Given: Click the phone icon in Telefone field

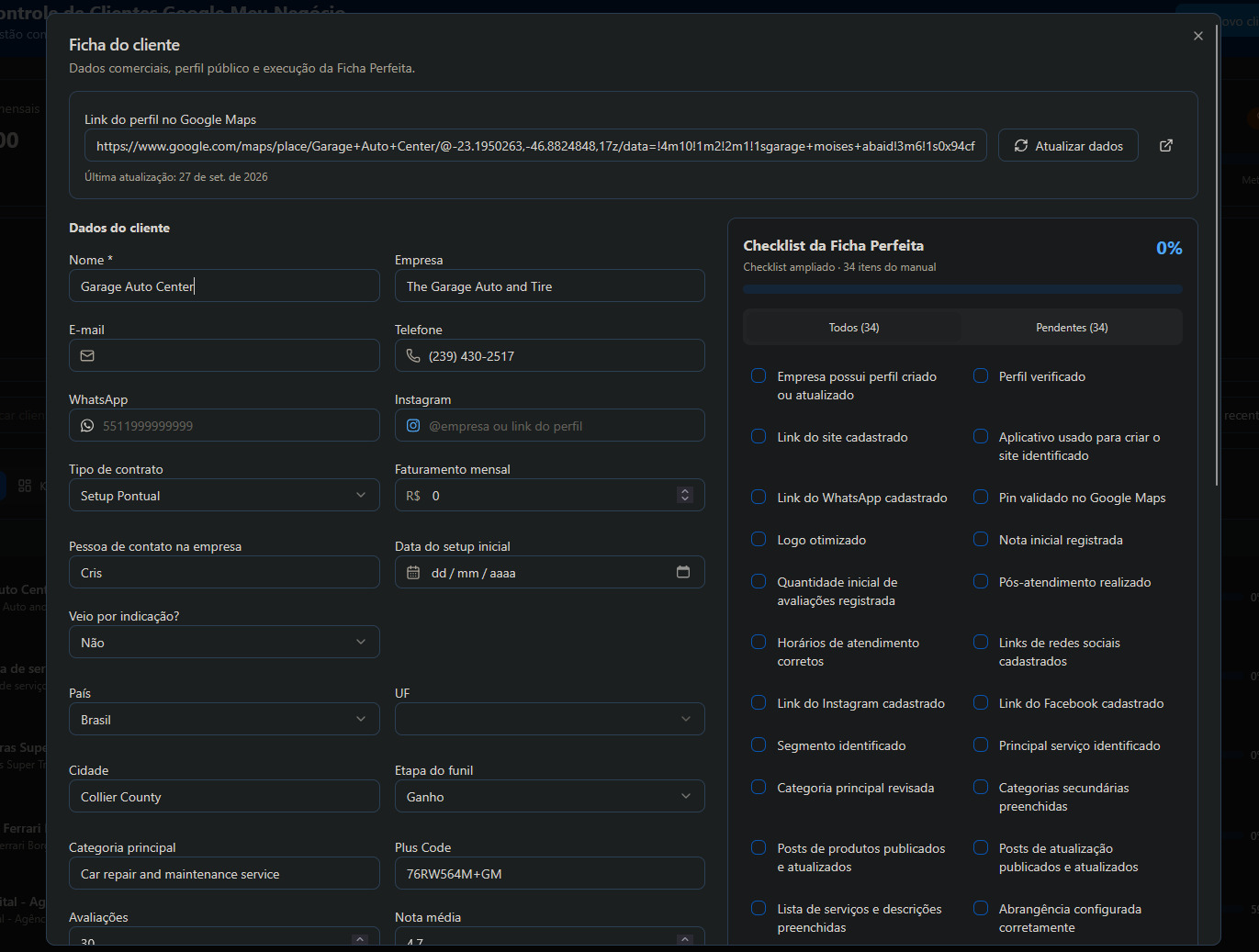Looking at the screenshot, I should (x=413, y=356).
